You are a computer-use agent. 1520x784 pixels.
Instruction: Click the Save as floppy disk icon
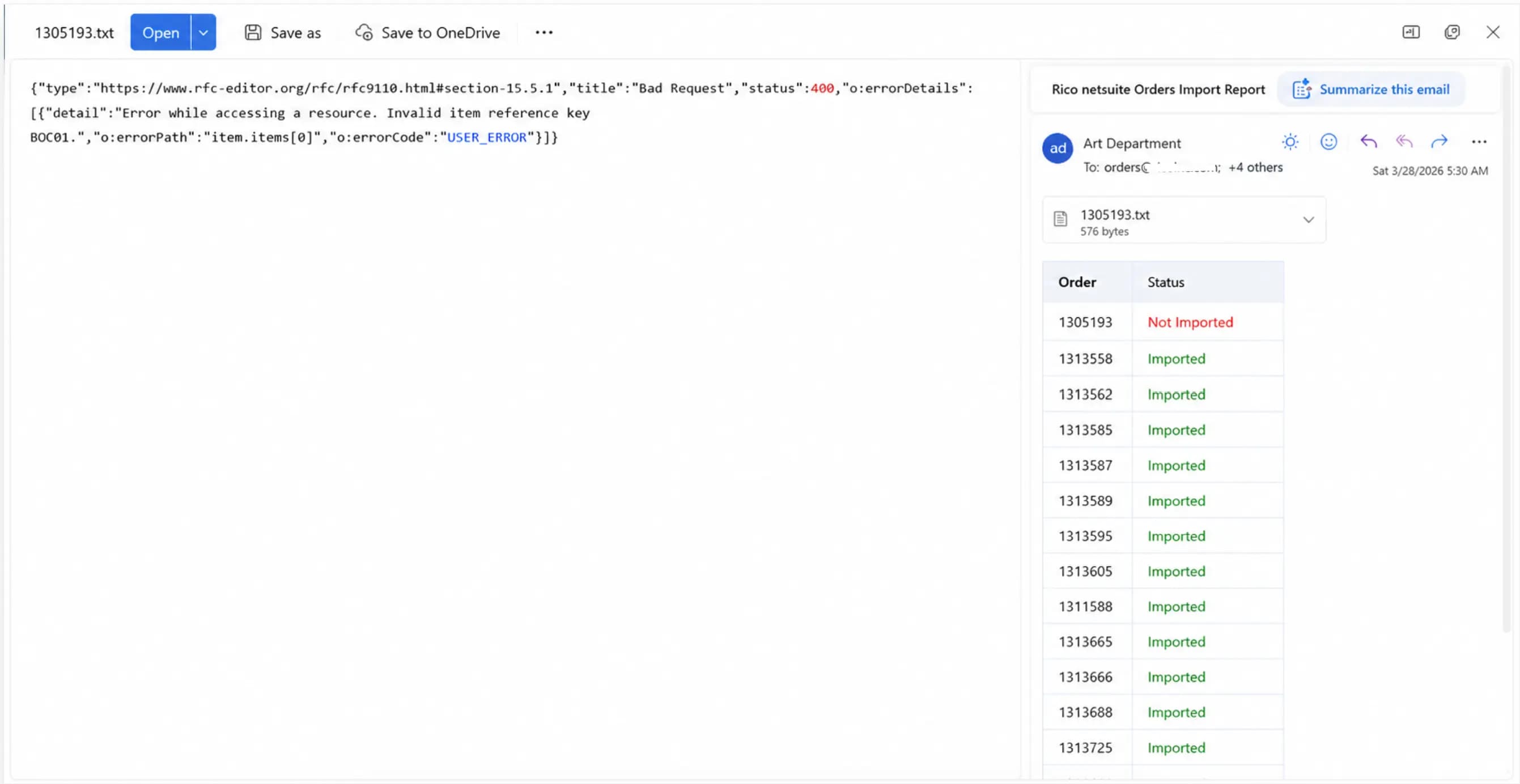click(253, 32)
